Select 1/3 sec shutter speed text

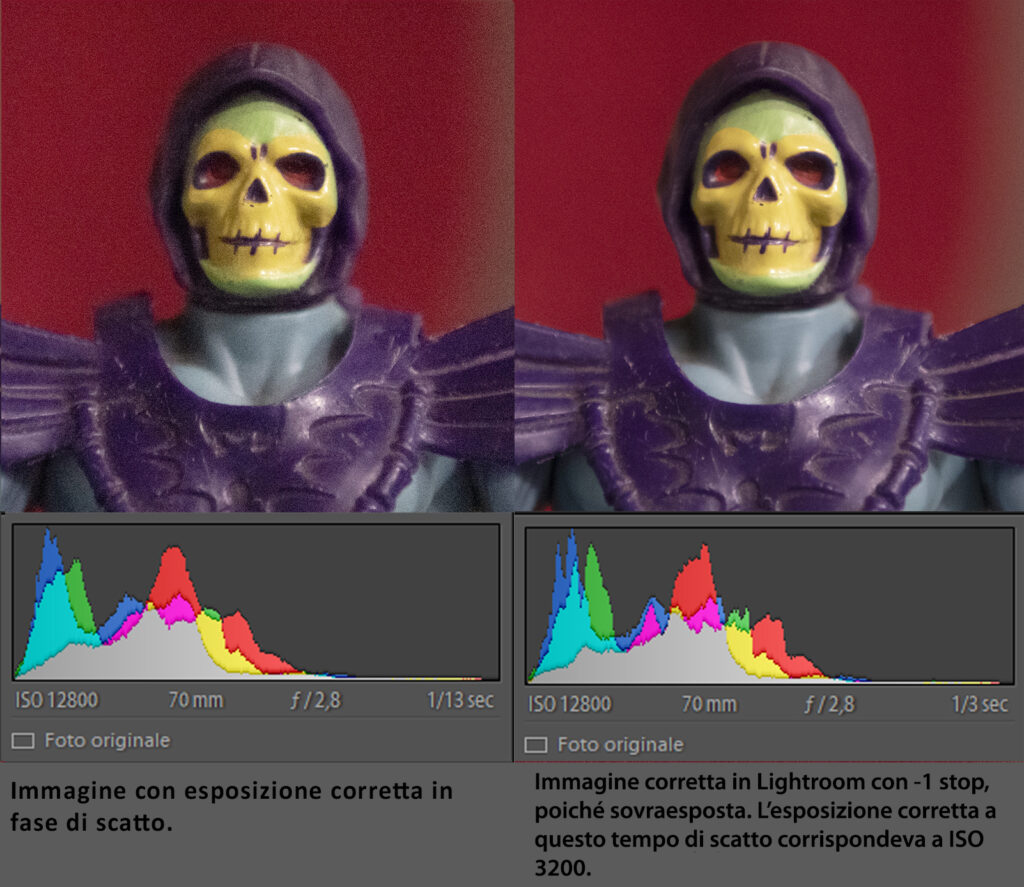(980, 704)
